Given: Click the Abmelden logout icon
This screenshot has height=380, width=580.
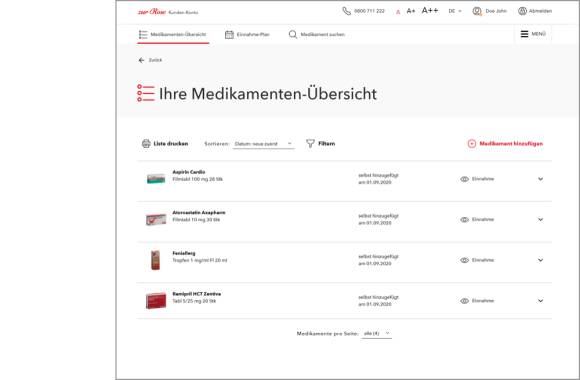Looking at the screenshot, I should tap(522, 11).
